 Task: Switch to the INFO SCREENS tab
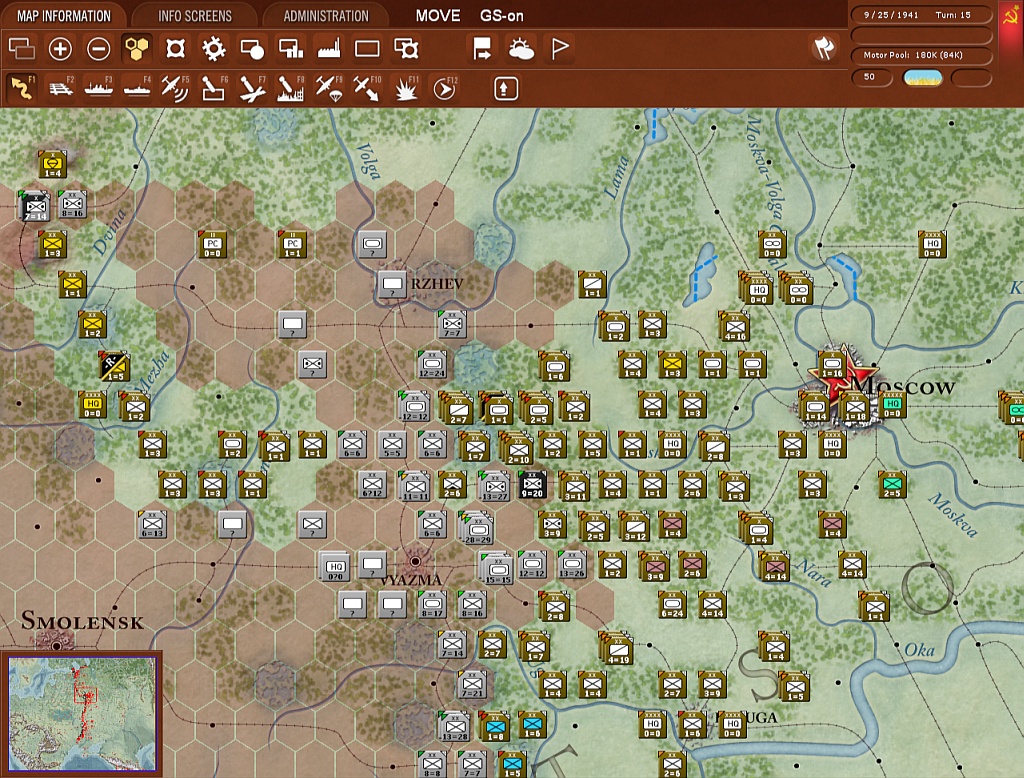pos(195,16)
